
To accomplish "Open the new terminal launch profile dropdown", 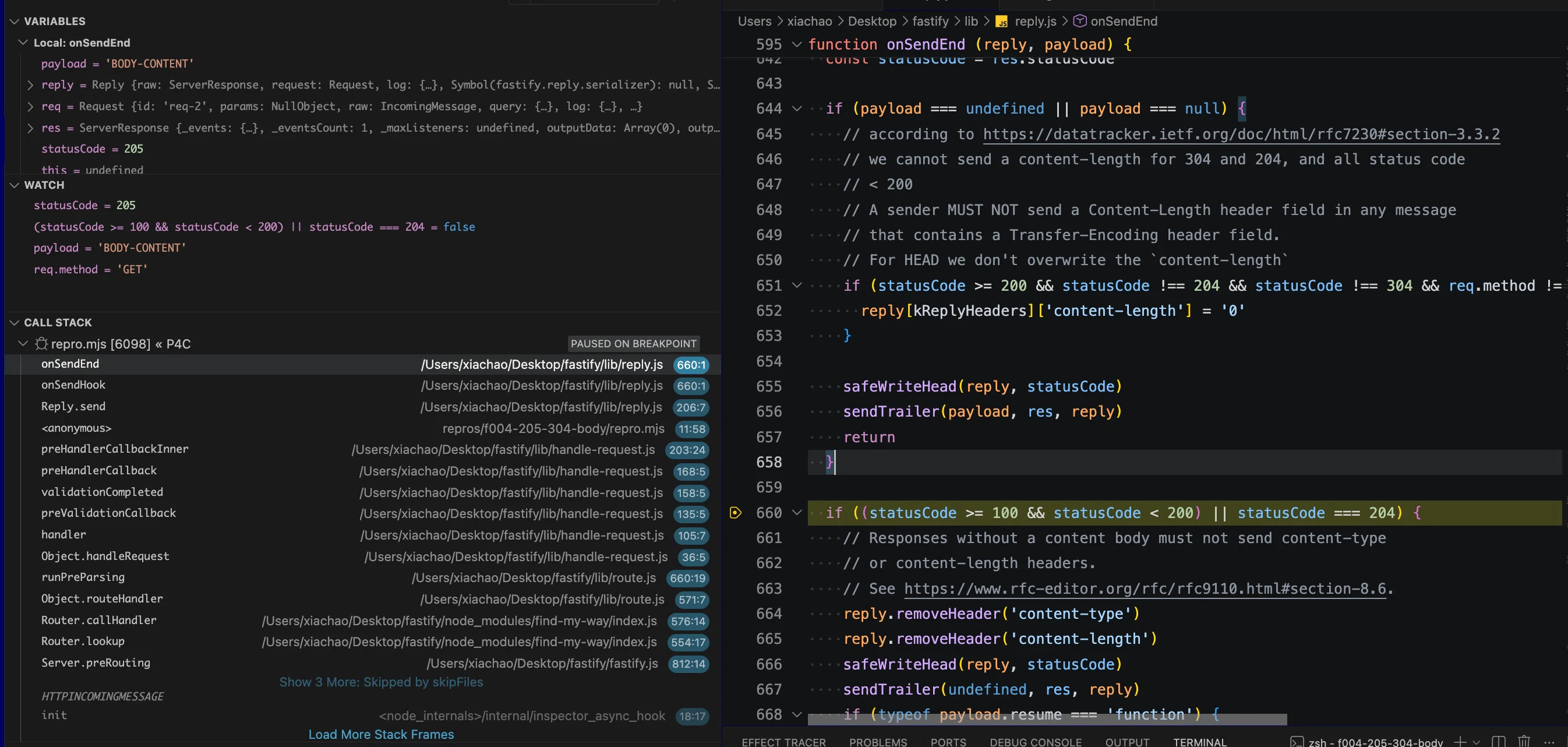I will tap(1475, 742).
